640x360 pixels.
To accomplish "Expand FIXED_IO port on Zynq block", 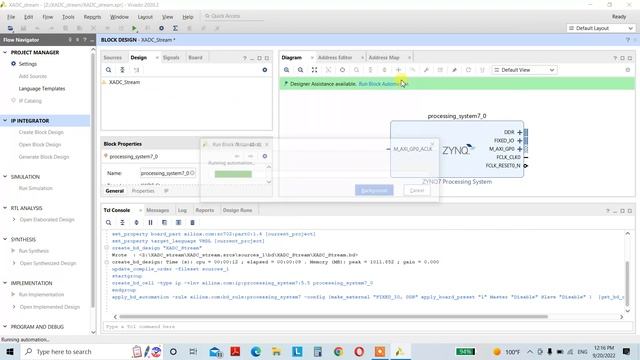I will pyautogui.click(x=520, y=140).
